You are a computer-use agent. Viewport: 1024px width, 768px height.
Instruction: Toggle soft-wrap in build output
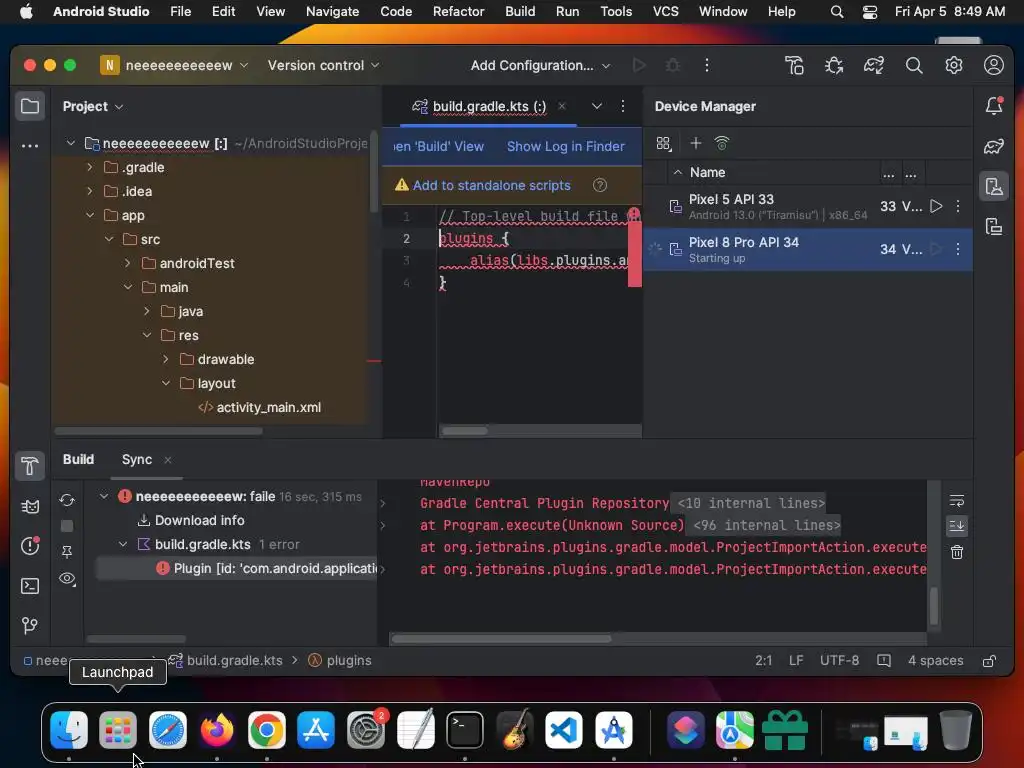tap(957, 501)
